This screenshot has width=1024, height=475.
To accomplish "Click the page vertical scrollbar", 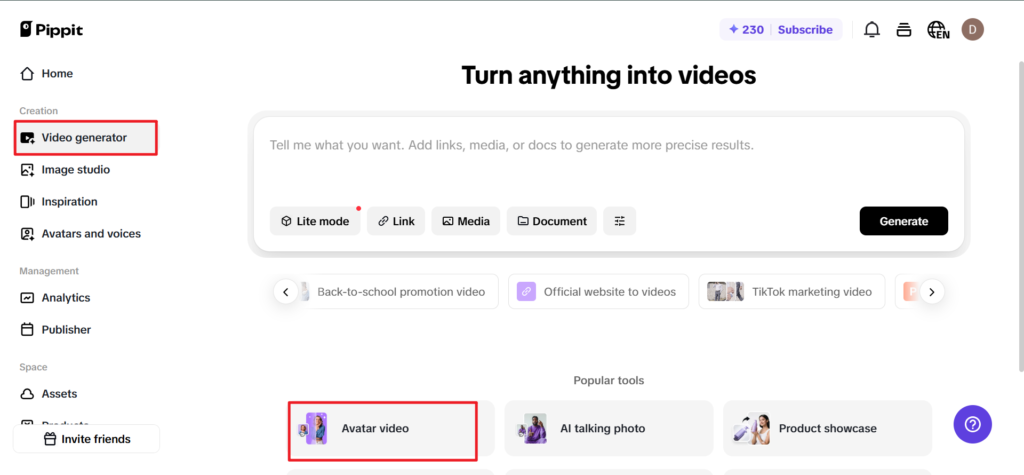I will click(x=1020, y=216).
